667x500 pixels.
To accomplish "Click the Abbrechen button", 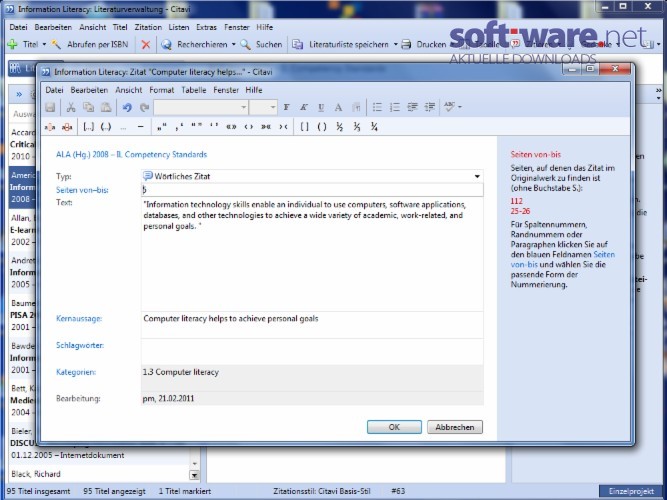I will tap(455, 427).
